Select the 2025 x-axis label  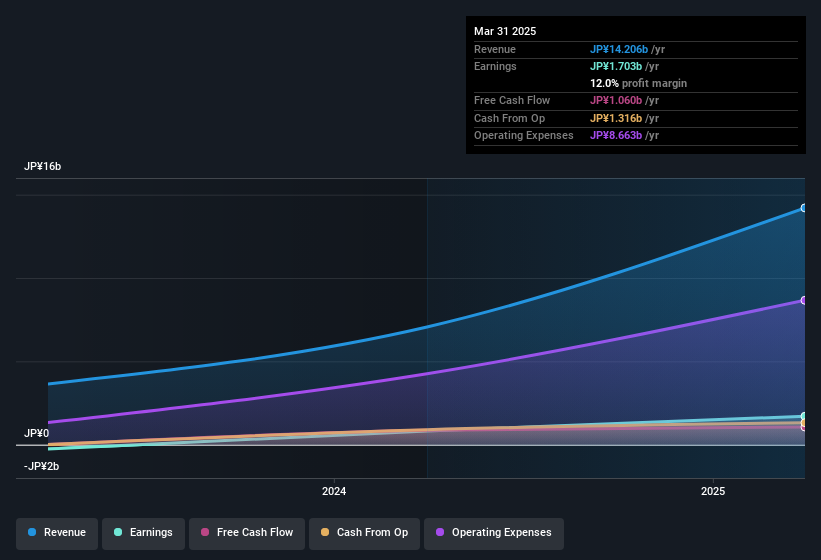click(713, 491)
